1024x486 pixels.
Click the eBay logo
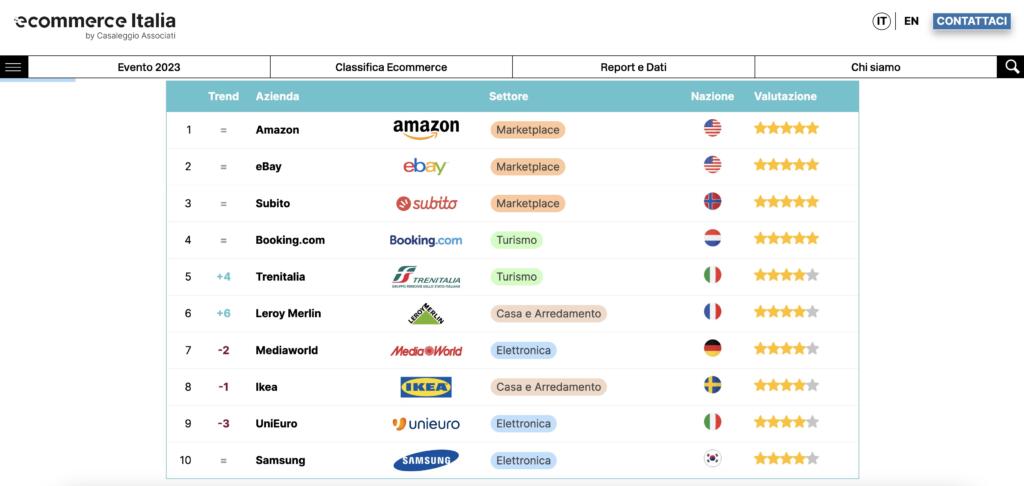[x=426, y=166]
